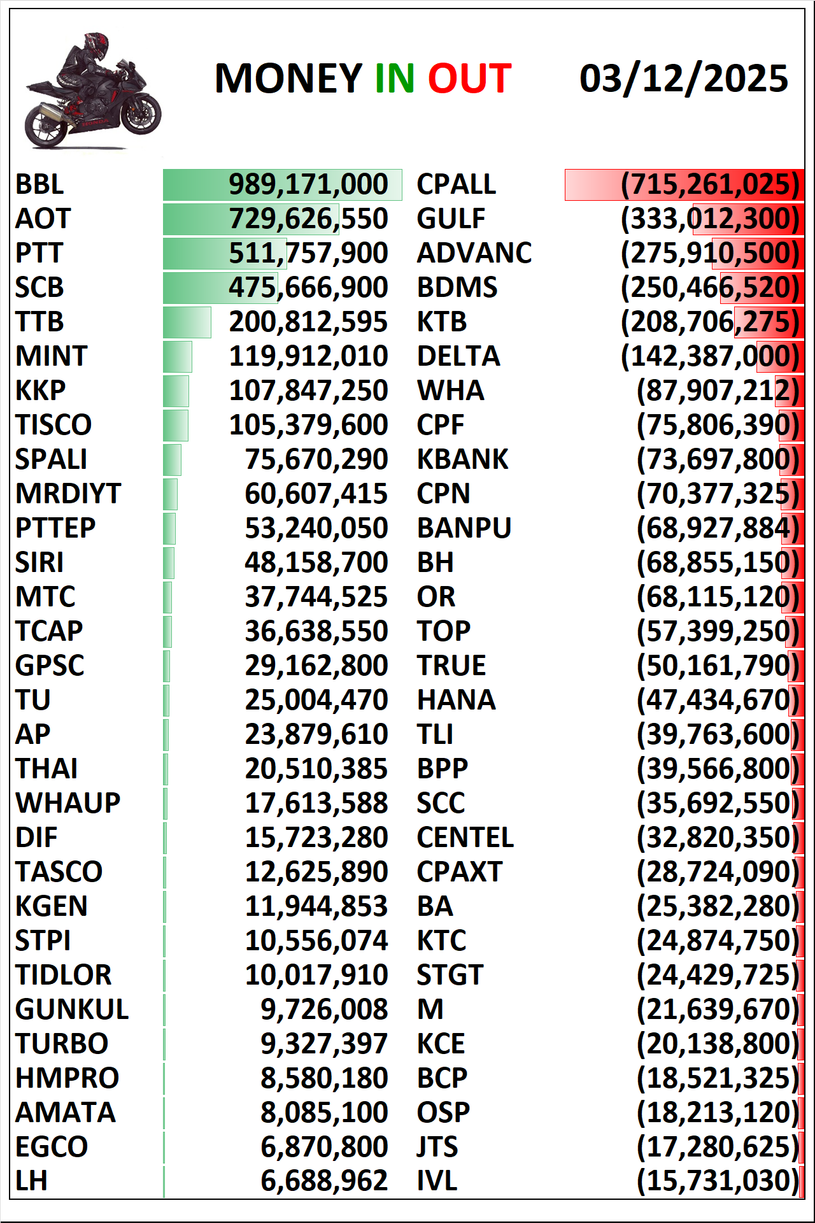Click the red word OUT in title
This screenshot has height=1223, width=815.
470,79
